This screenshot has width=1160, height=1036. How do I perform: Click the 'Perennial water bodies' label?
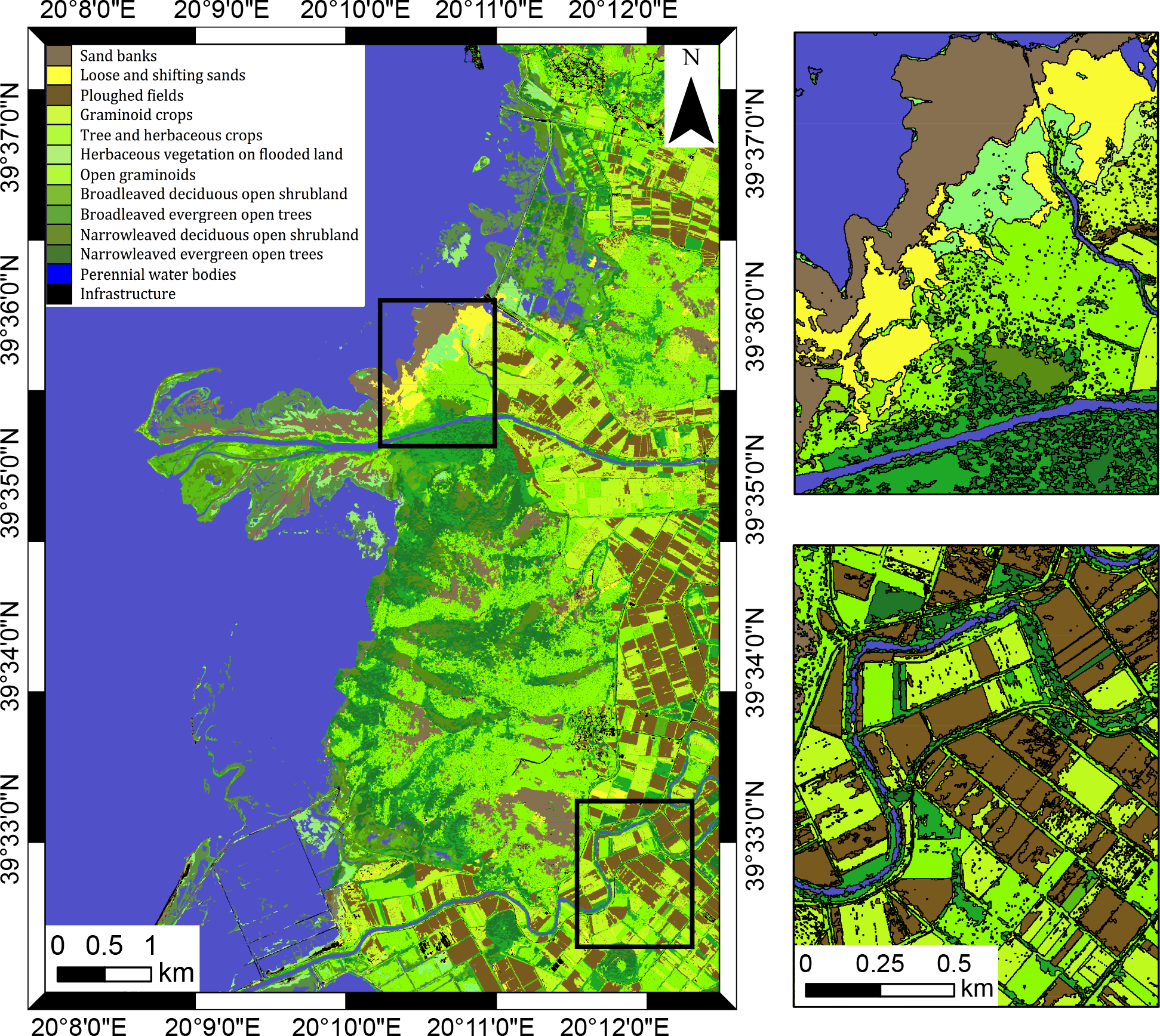pos(158,275)
